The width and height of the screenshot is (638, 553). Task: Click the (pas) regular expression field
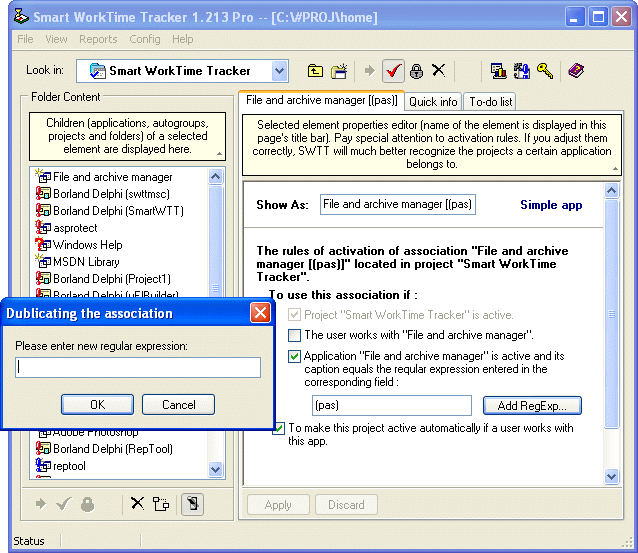(392, 405)
